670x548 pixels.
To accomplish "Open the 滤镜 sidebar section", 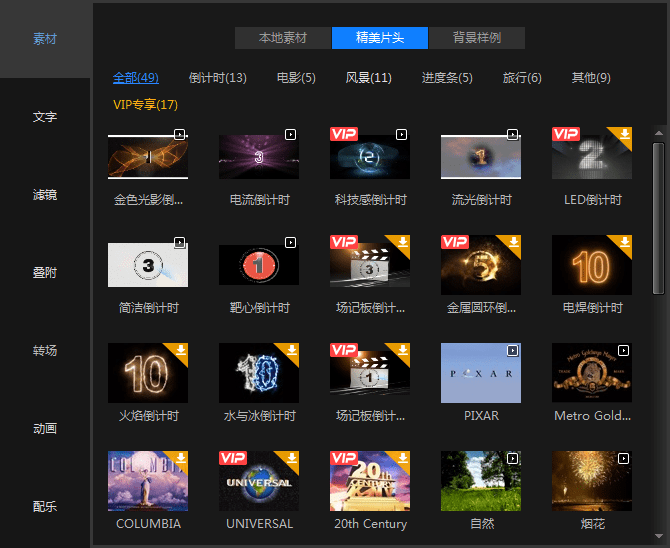I will click(x=45, y=195).
